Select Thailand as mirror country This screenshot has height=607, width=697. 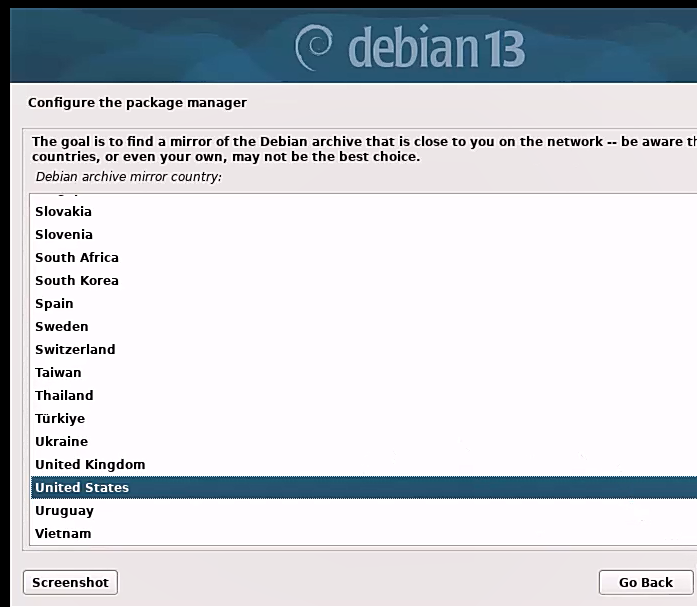click(x=64, y=395)
